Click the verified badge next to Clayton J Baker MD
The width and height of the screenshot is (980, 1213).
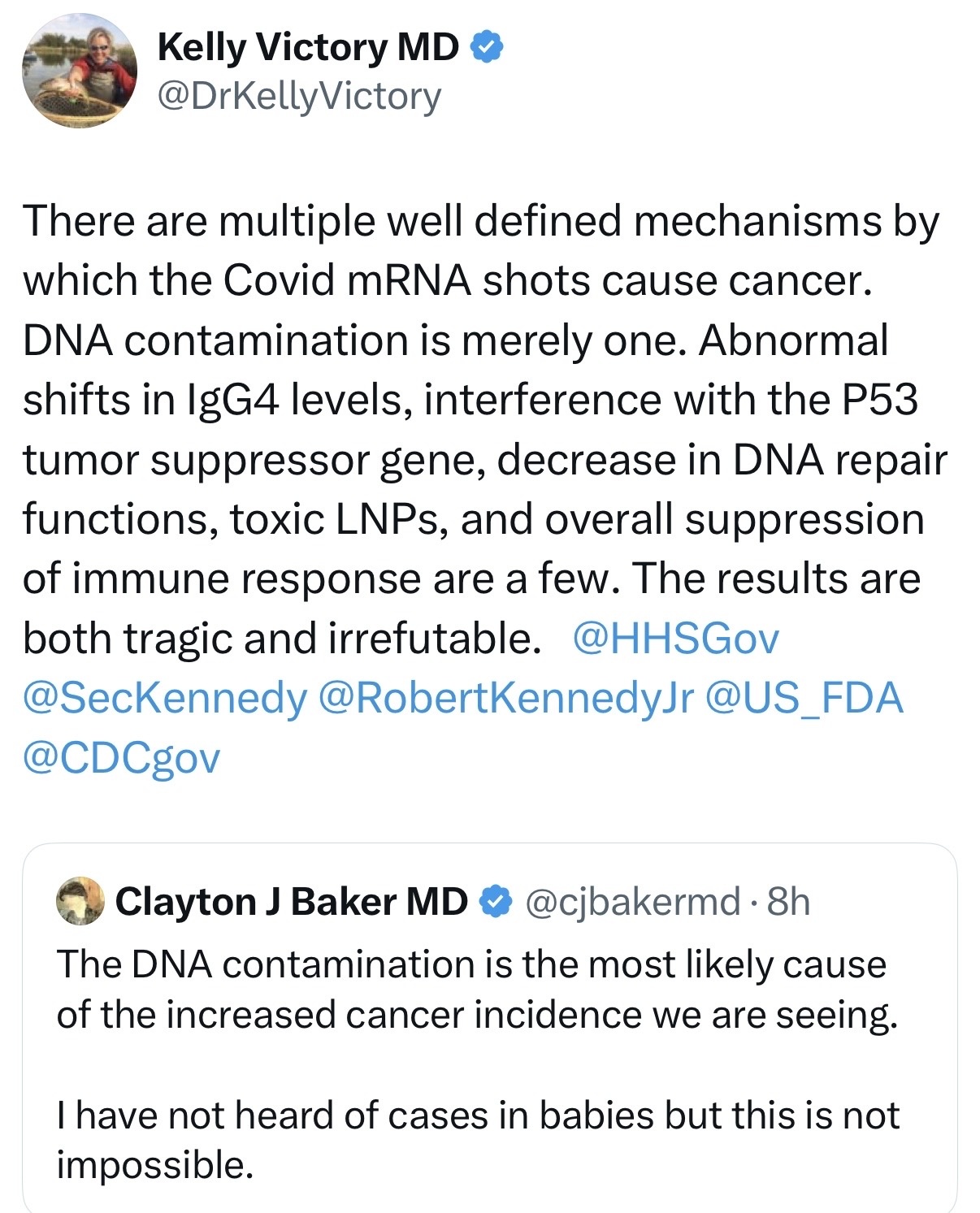(x=496, y=901)
